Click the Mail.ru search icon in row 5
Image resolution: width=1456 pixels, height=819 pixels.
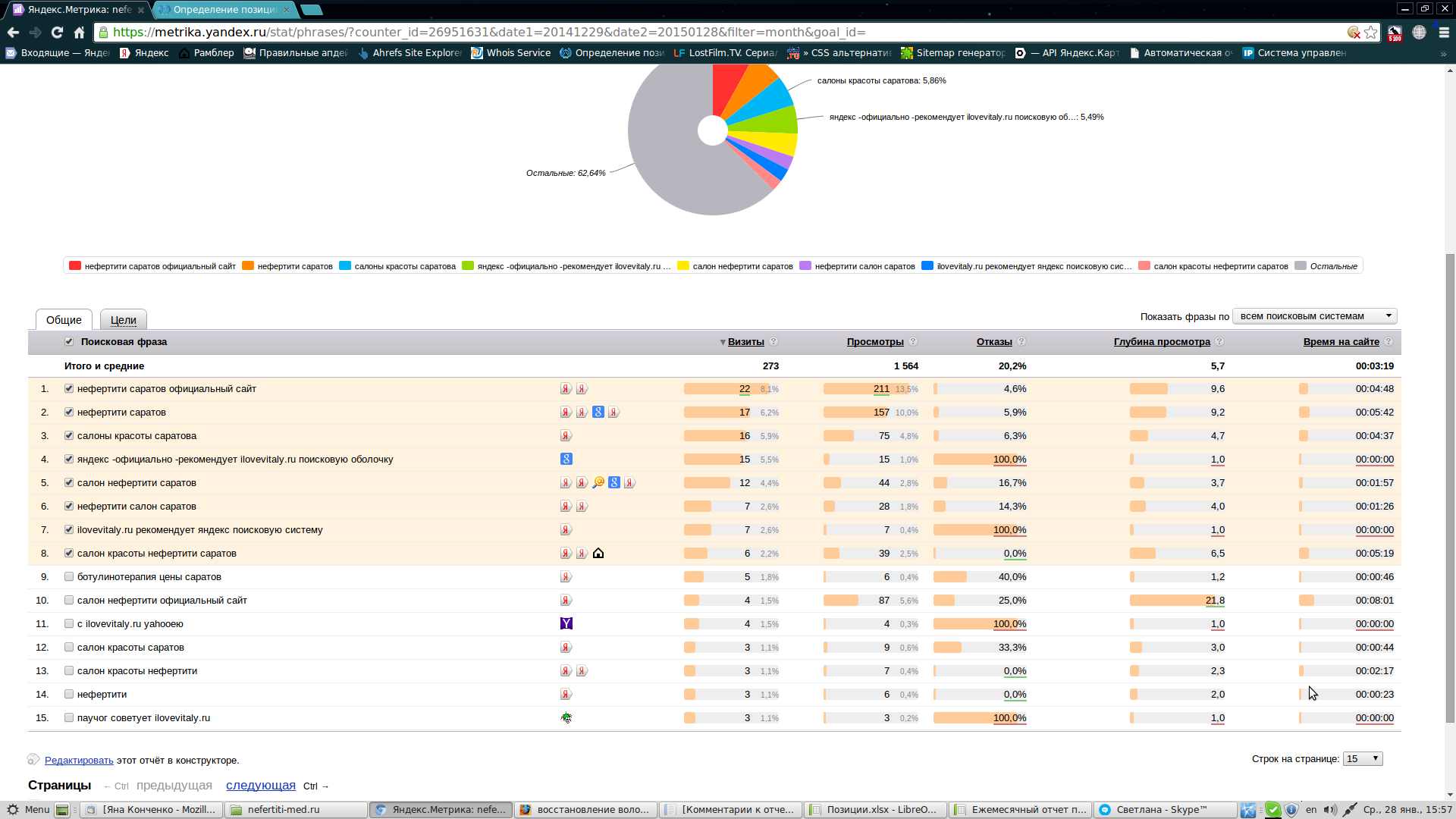tap(598, 482)
